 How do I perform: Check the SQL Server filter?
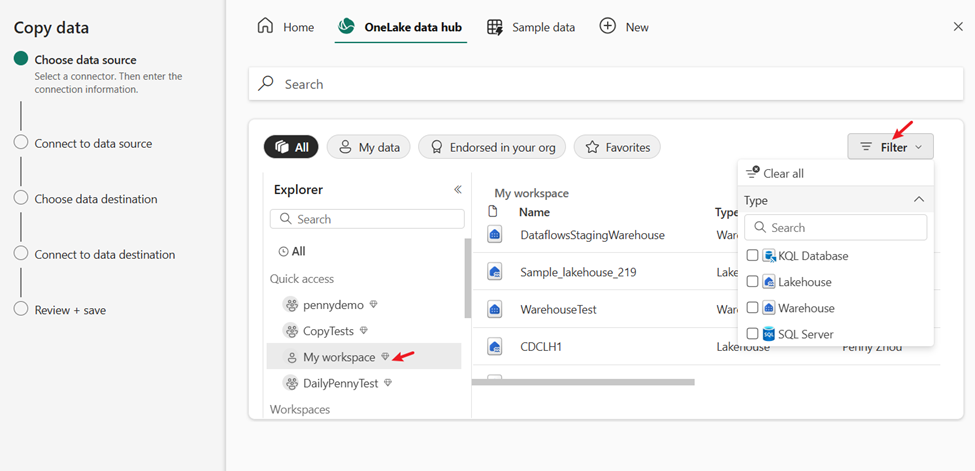[752, 334]
